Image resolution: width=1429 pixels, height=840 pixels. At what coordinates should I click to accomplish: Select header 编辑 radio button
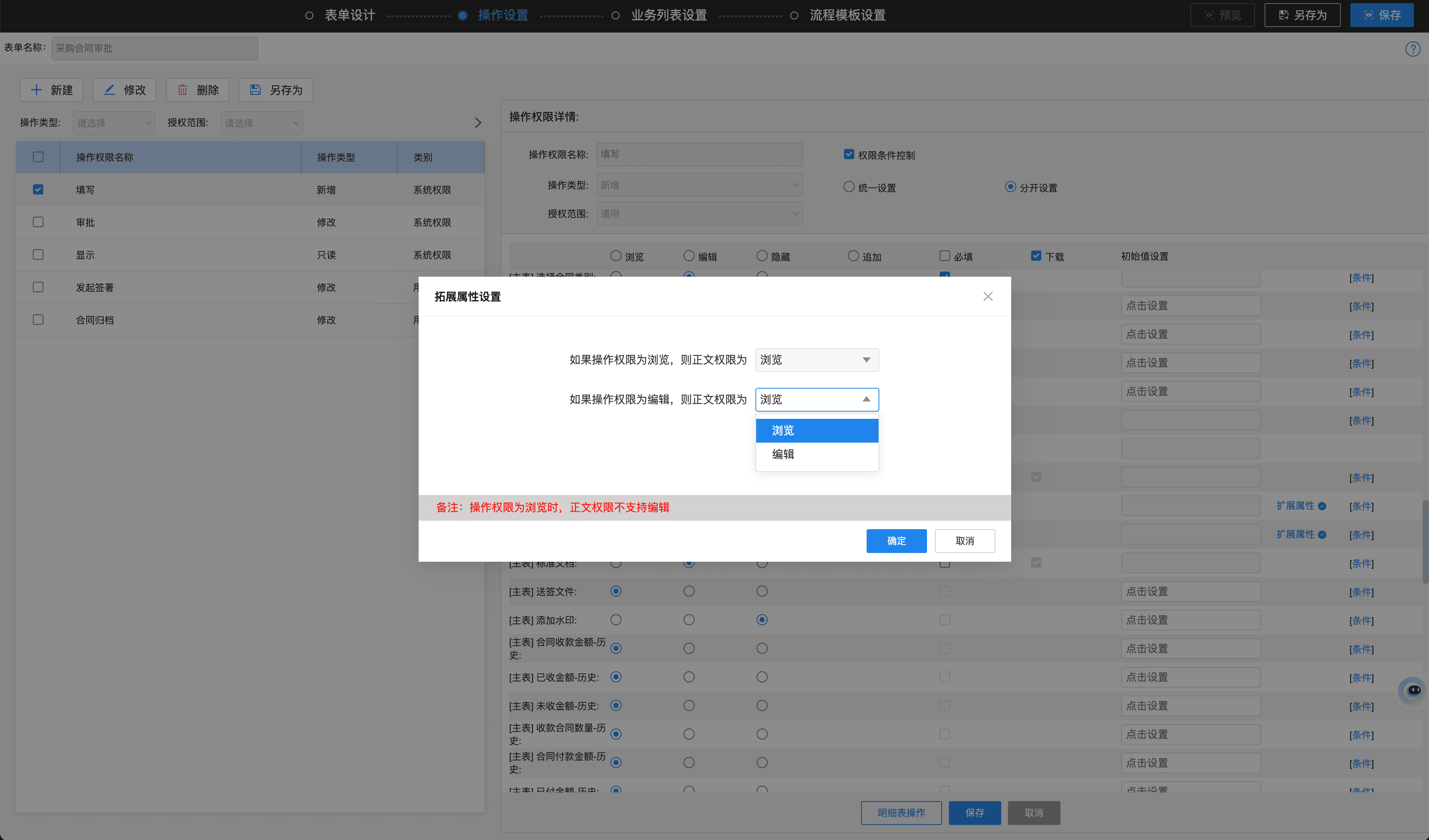[x=689, y=256]
